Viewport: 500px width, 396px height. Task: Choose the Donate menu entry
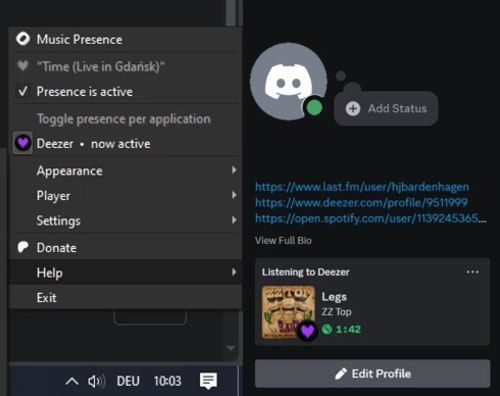125,247
